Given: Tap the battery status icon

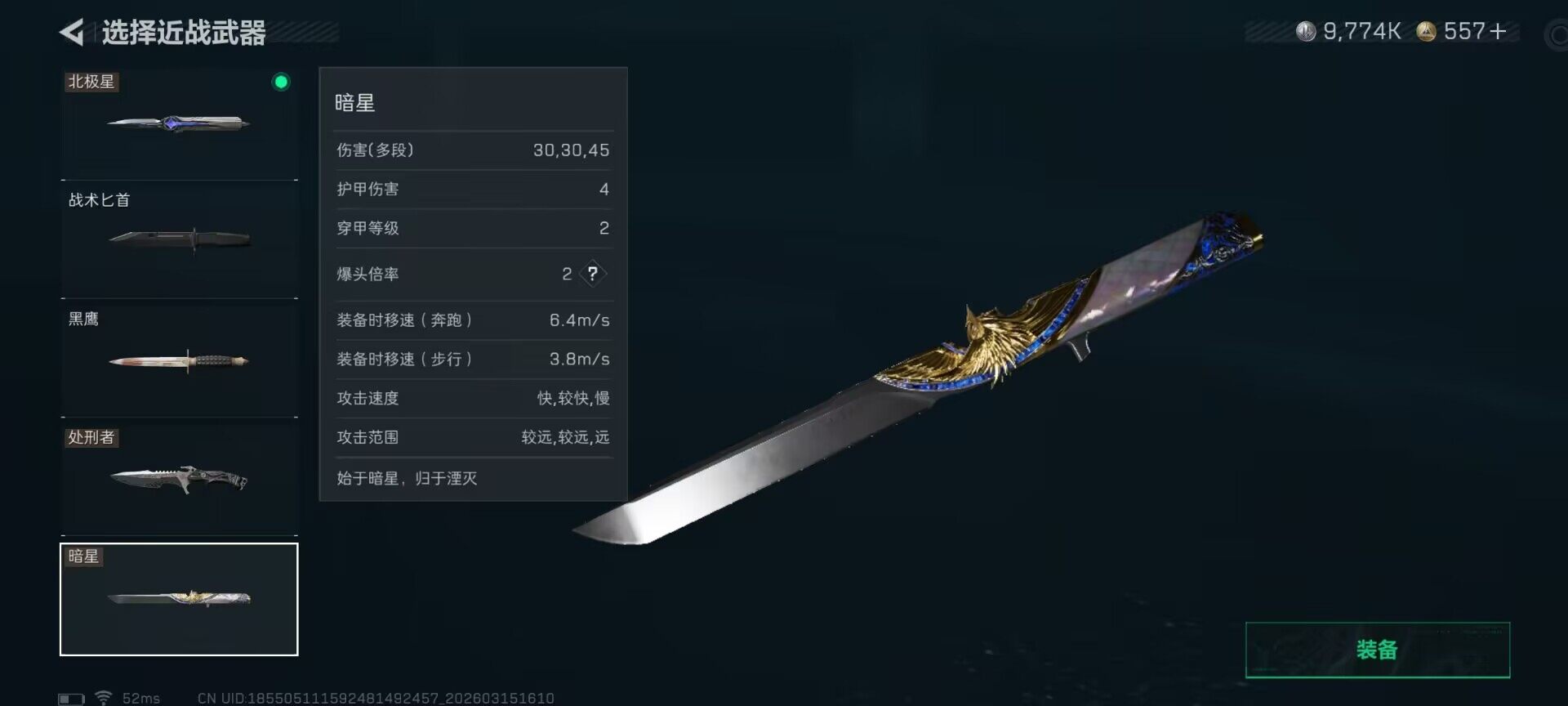Looking at the screenshot, I should click(x=71, y=699).
